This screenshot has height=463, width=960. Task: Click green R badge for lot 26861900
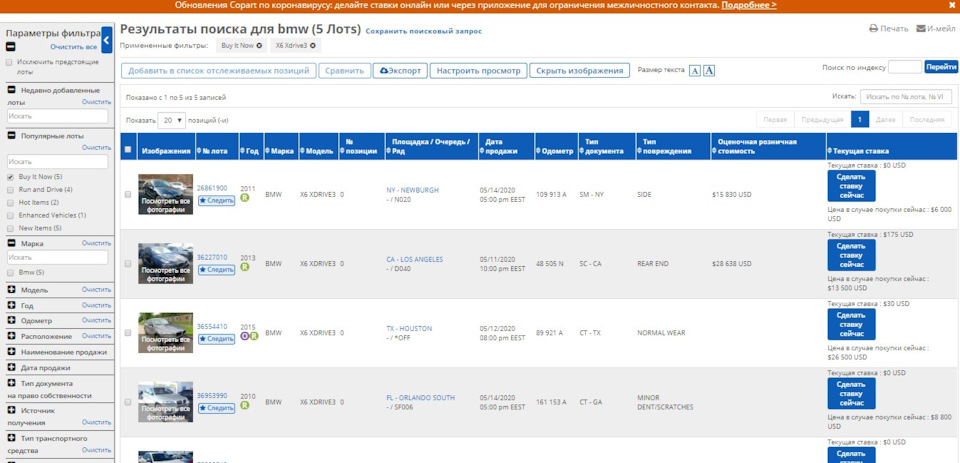pyautogui.click(x=245, y=198)
